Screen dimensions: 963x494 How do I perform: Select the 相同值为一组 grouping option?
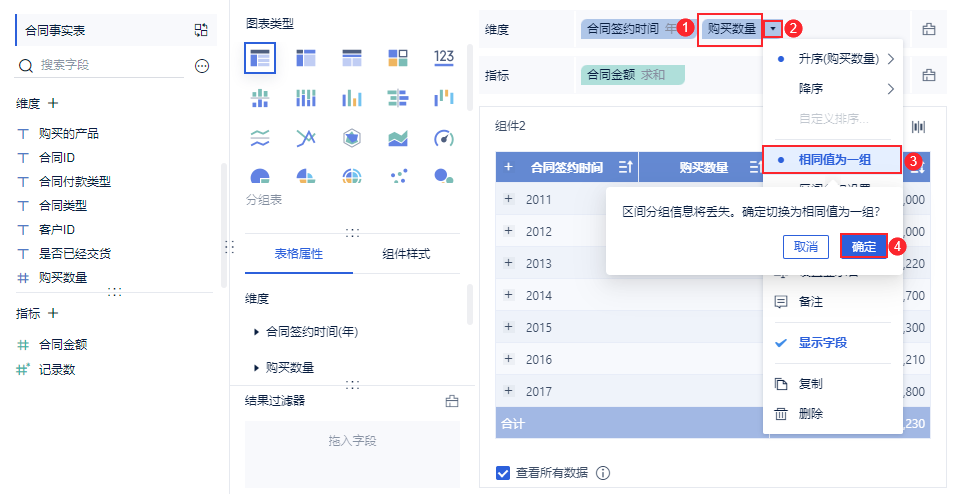tap(833, 160)
